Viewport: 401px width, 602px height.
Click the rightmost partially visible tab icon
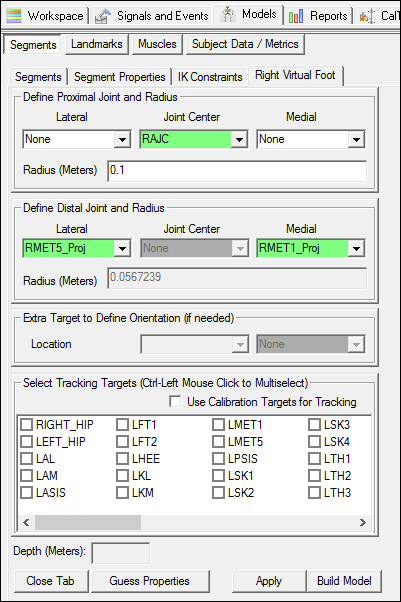coord(367,16)
